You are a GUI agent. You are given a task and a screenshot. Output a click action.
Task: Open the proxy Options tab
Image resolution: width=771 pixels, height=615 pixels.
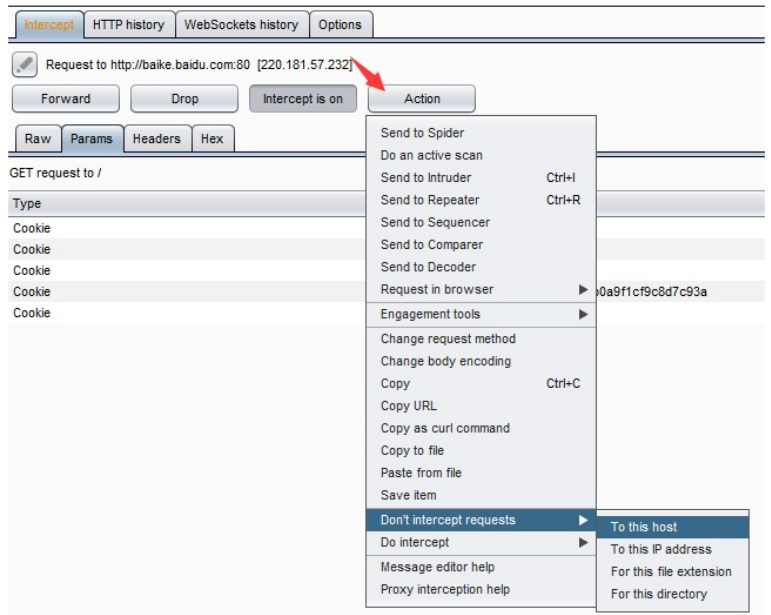[x=340, y=25]
